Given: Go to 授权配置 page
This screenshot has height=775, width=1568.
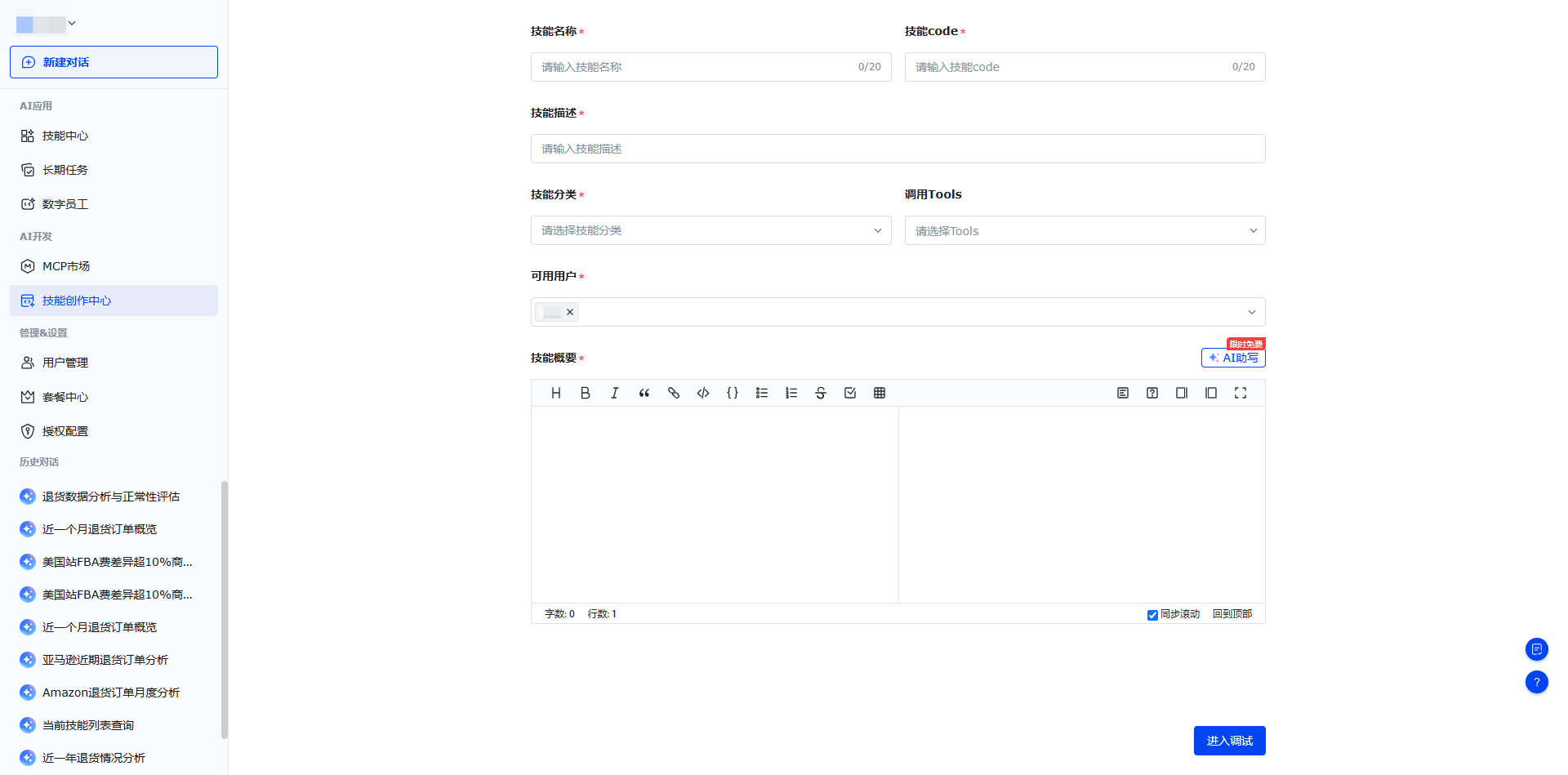Looking at the screenshot, I should pyautogui.click(x=114, y=431).
